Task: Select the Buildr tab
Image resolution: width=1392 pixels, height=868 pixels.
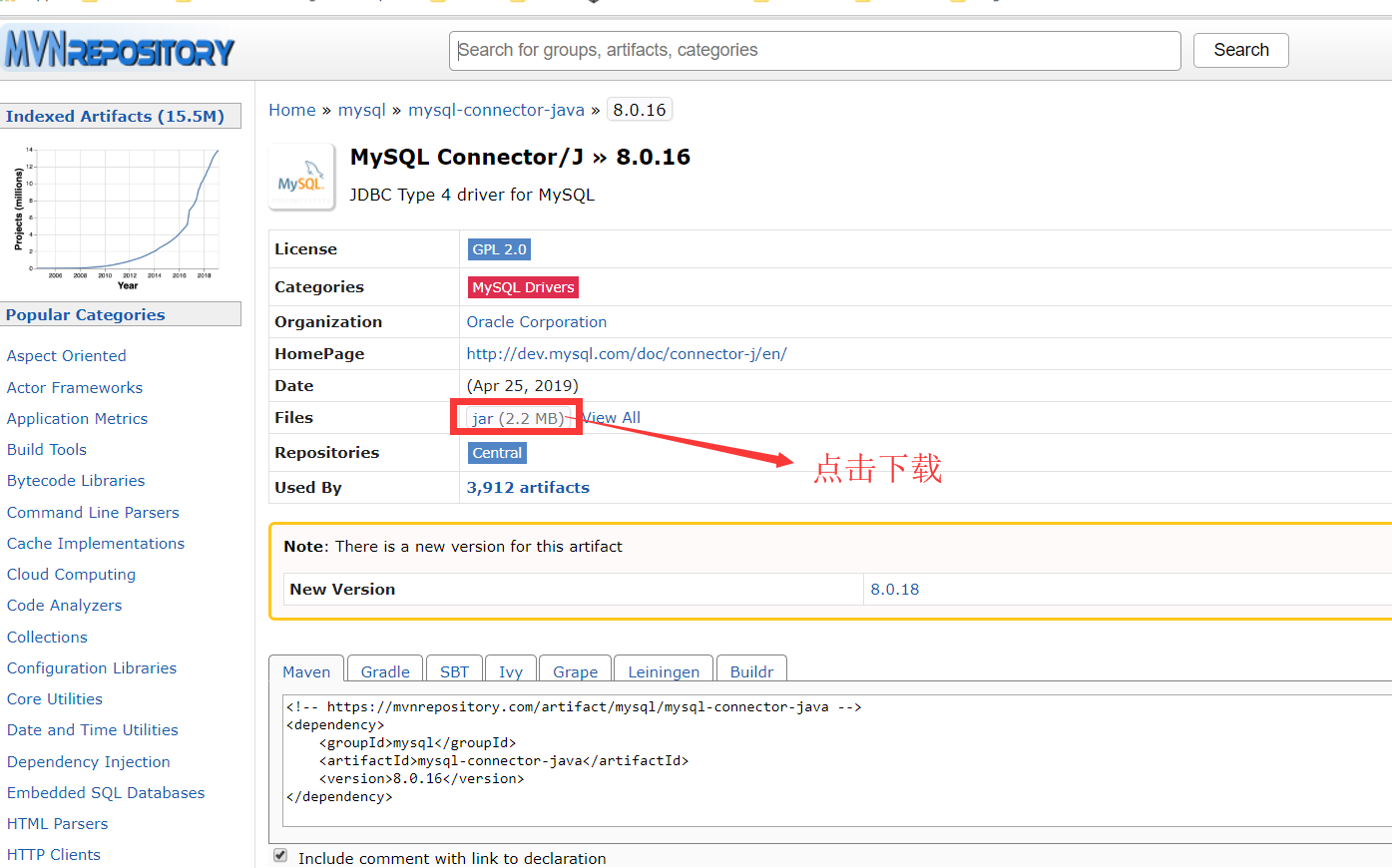Action: coord(751,671)
